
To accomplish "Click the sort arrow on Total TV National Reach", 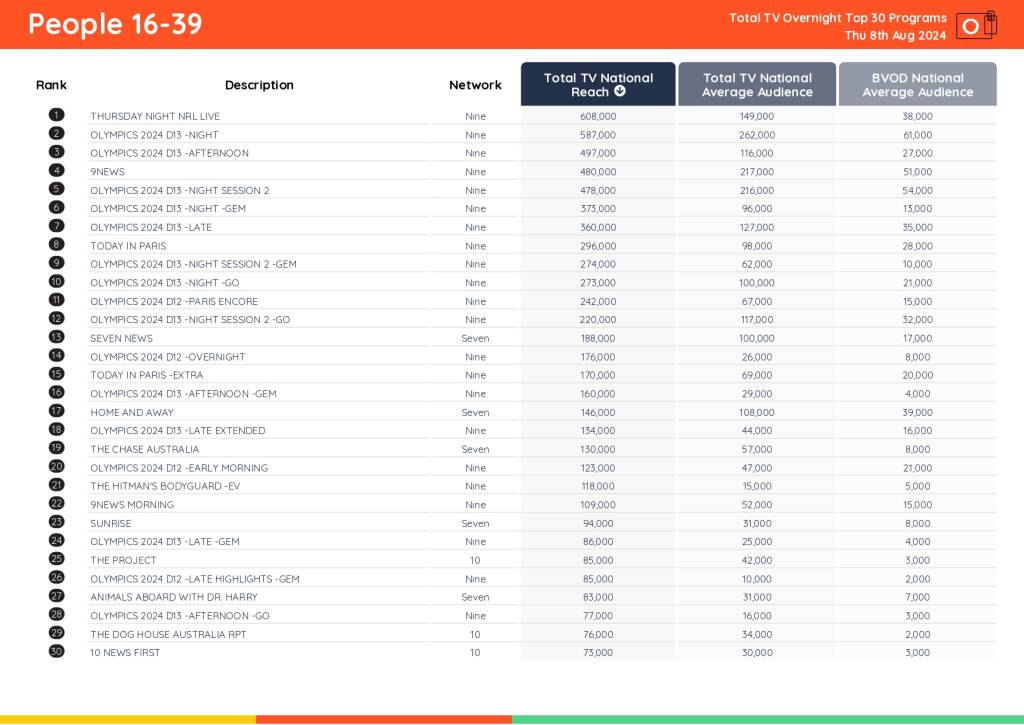I will click(620, 92).
